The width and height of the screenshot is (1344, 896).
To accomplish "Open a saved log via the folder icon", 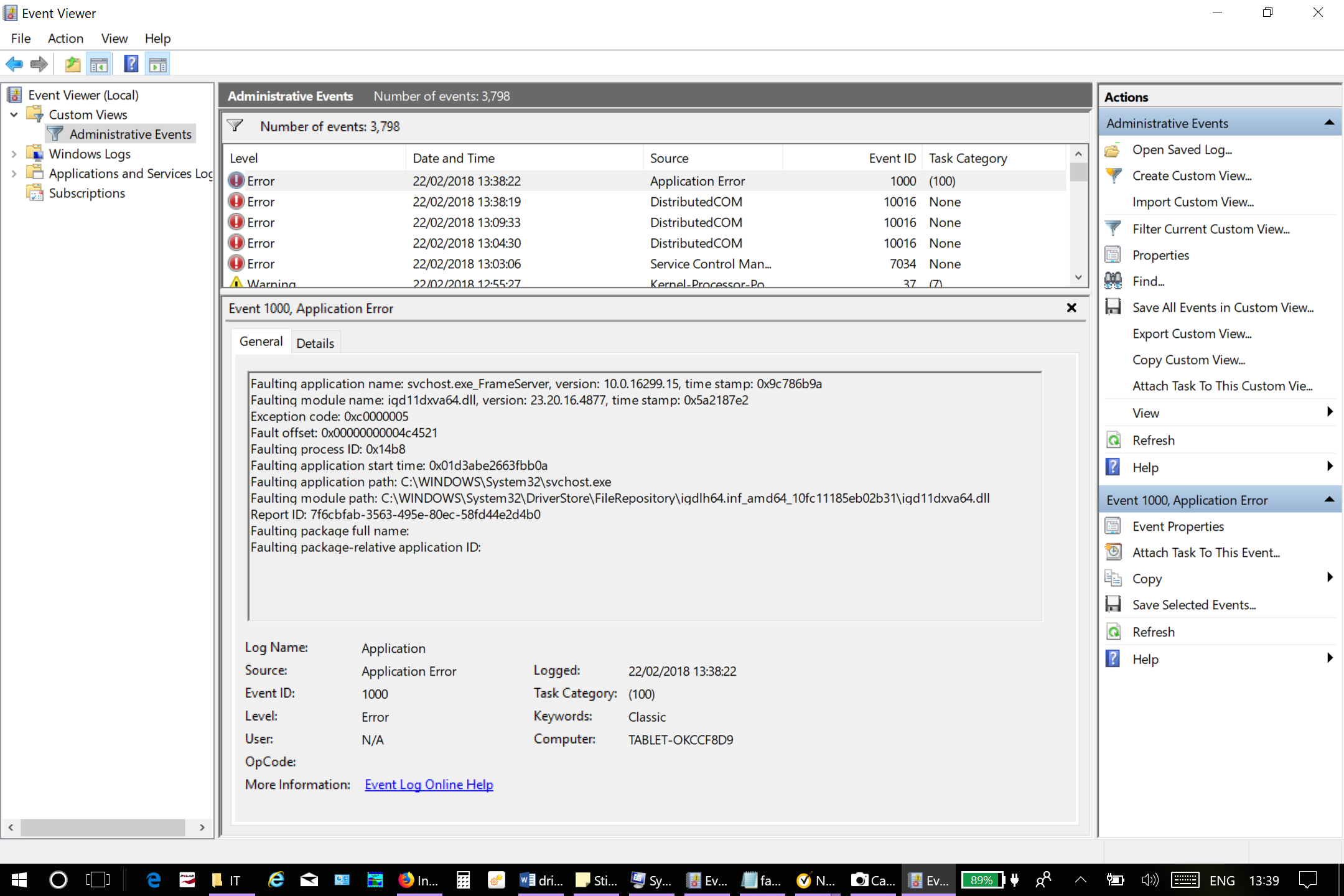I will click(1113, 149).
